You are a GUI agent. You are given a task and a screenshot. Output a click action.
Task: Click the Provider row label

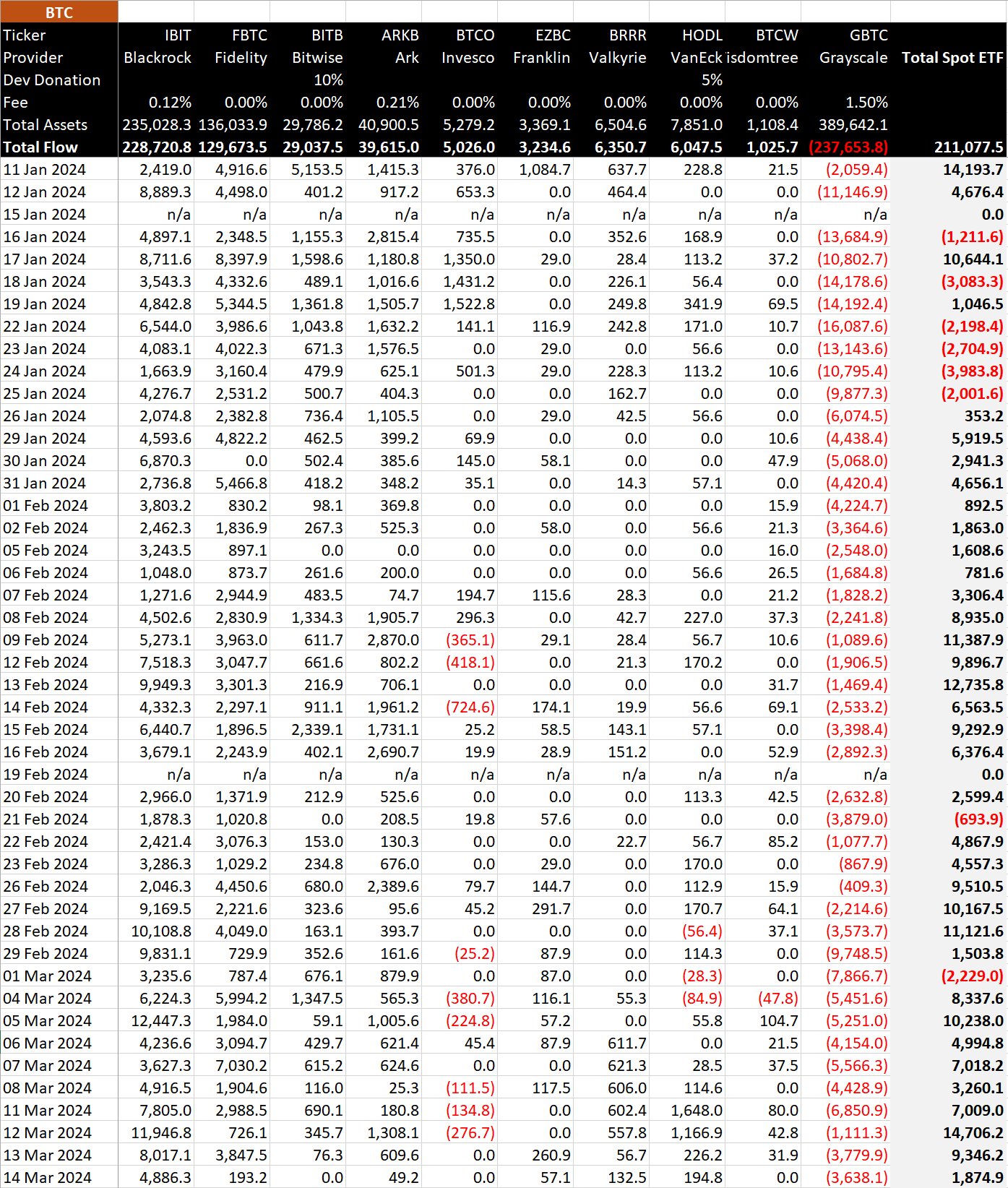pyautogui.click(x=33, y=58)
